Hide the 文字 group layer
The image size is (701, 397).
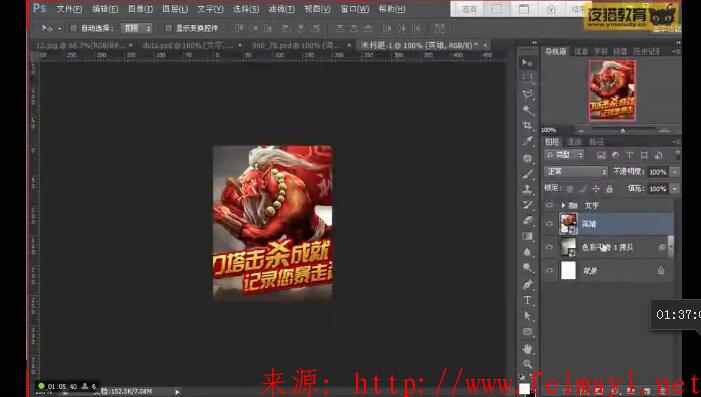(549, 205)
